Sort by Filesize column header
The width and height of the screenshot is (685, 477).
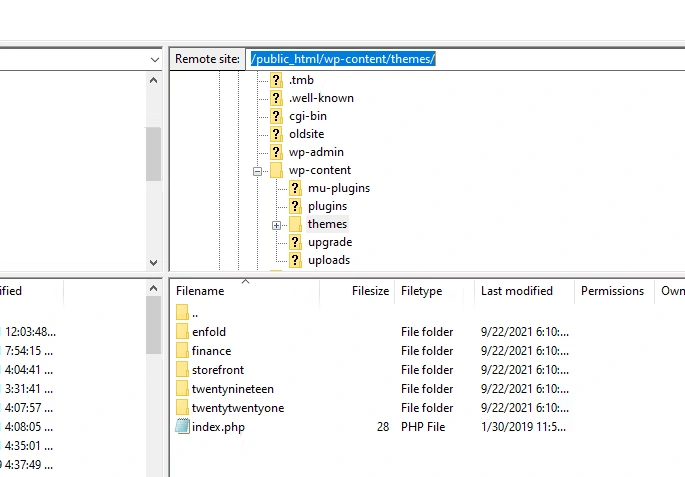click(x=370, y=291)
